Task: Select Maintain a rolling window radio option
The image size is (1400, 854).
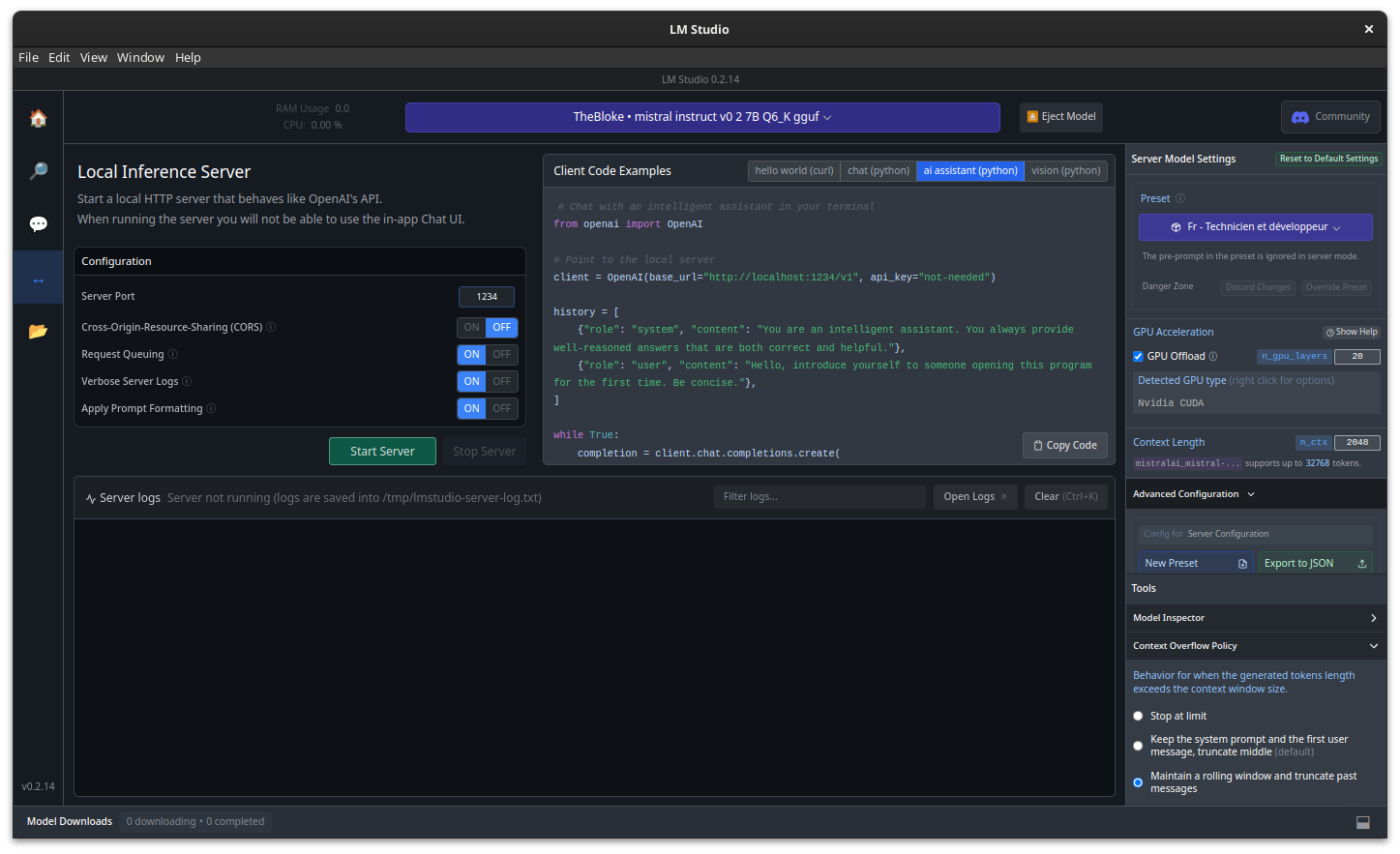Action: point(1138,782)
